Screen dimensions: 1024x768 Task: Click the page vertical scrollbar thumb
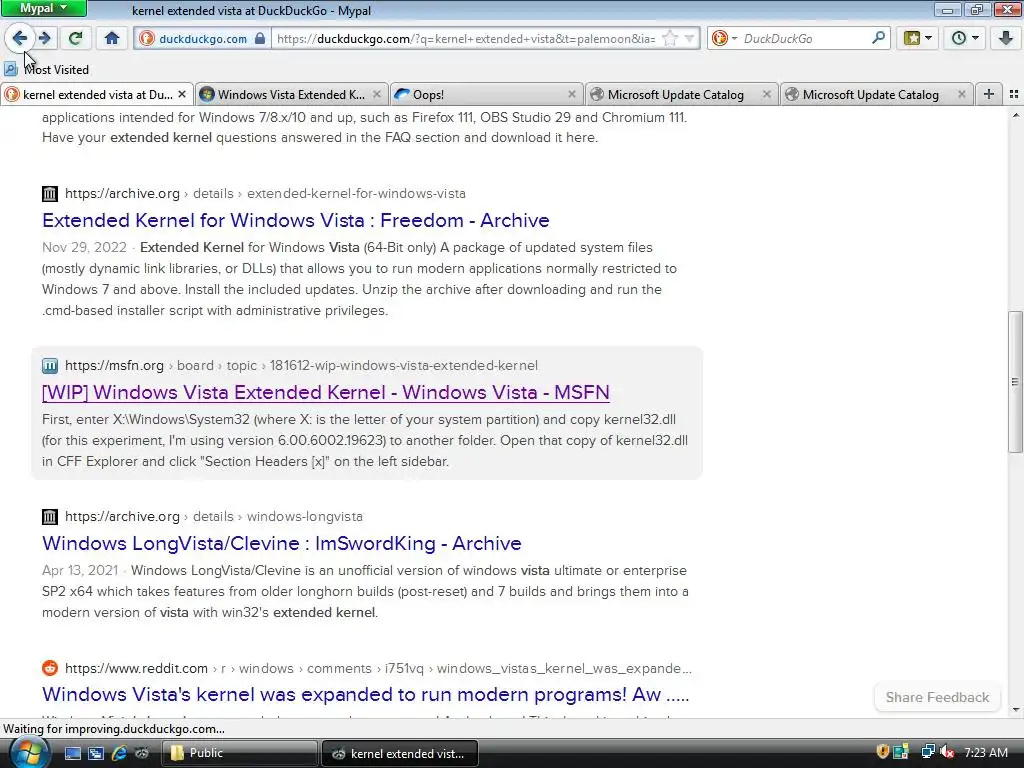click(x=1015, y=381)
